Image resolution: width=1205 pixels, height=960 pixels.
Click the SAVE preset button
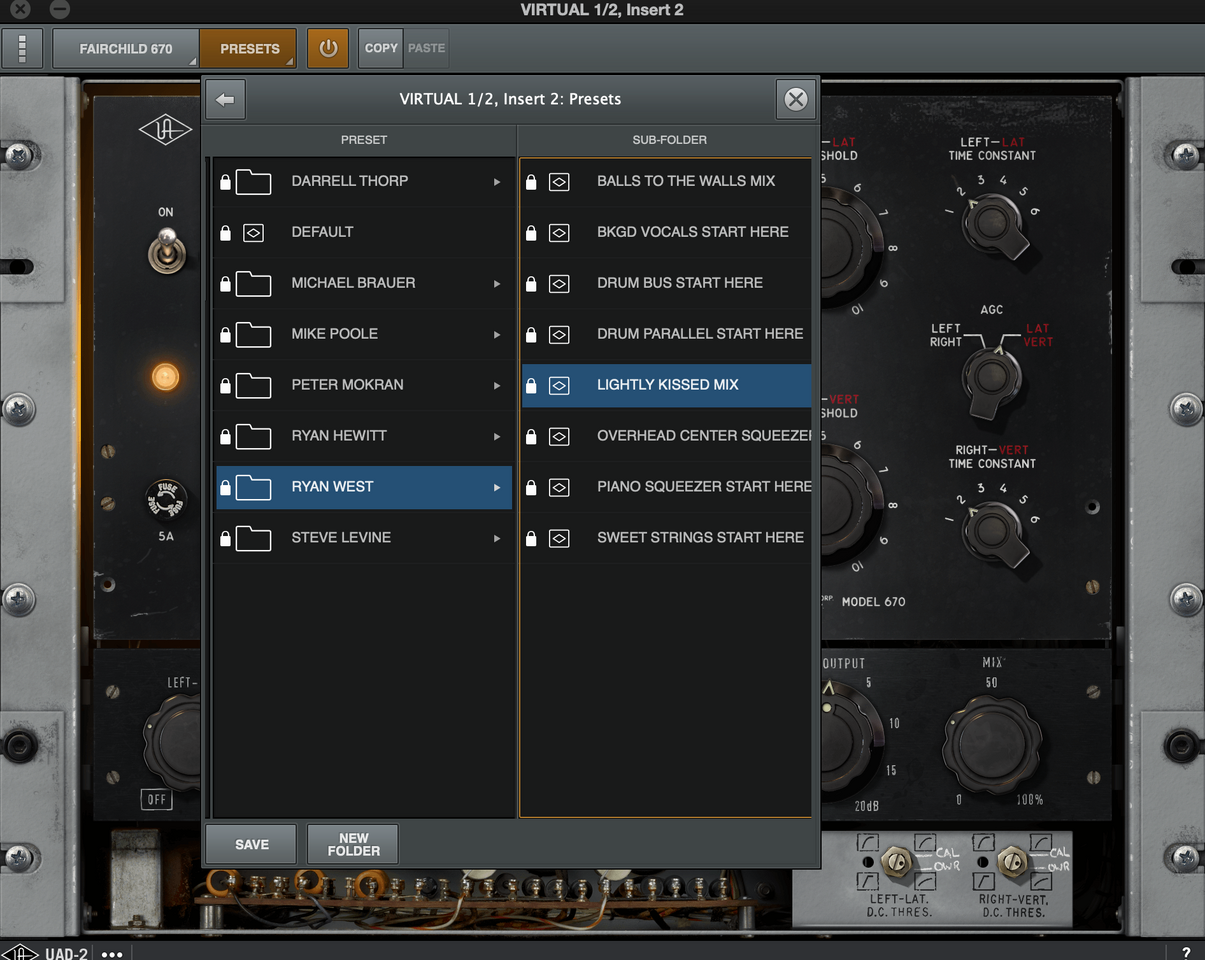(252, 844)
